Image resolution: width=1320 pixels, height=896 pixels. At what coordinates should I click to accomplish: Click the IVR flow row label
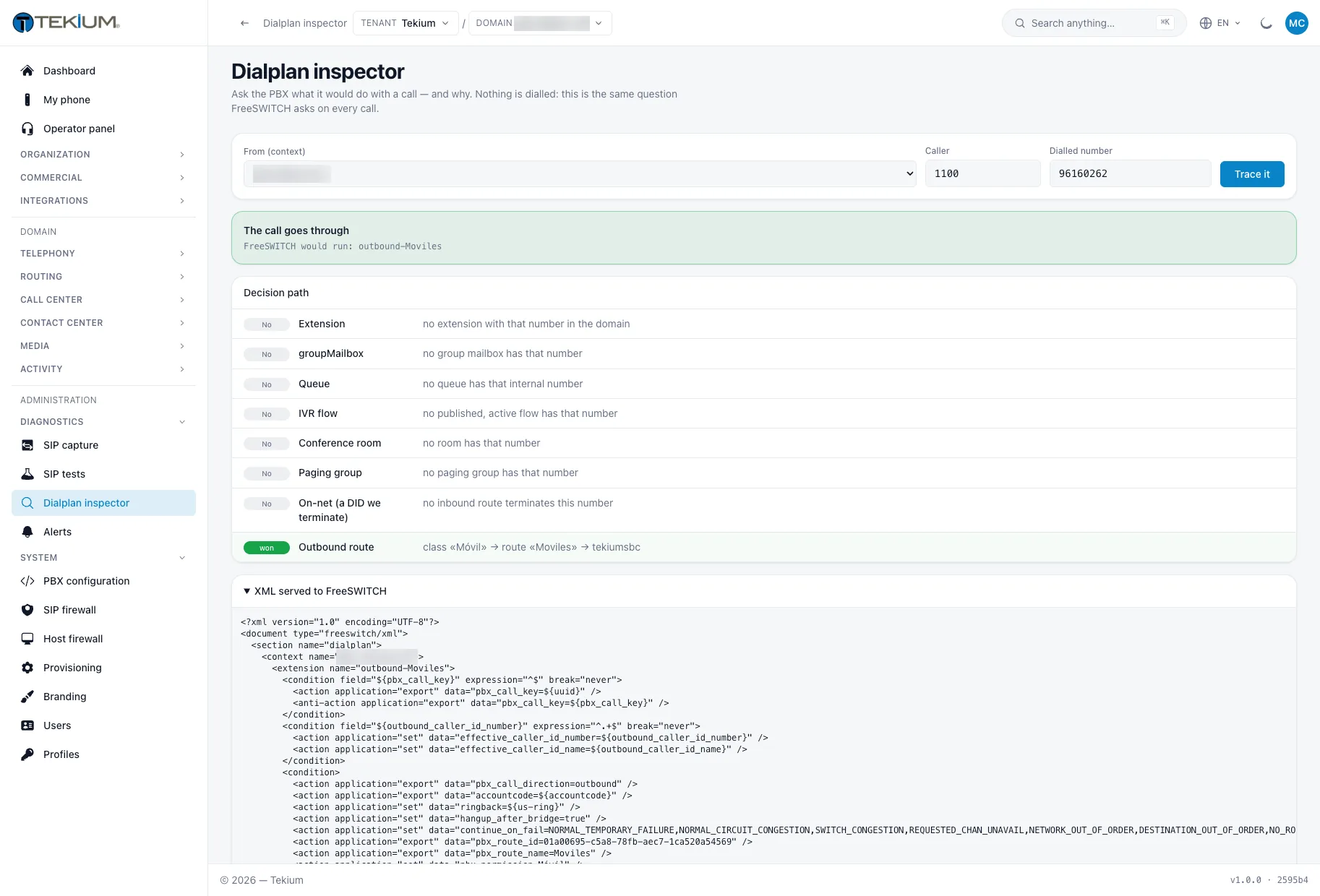(318, 413)
